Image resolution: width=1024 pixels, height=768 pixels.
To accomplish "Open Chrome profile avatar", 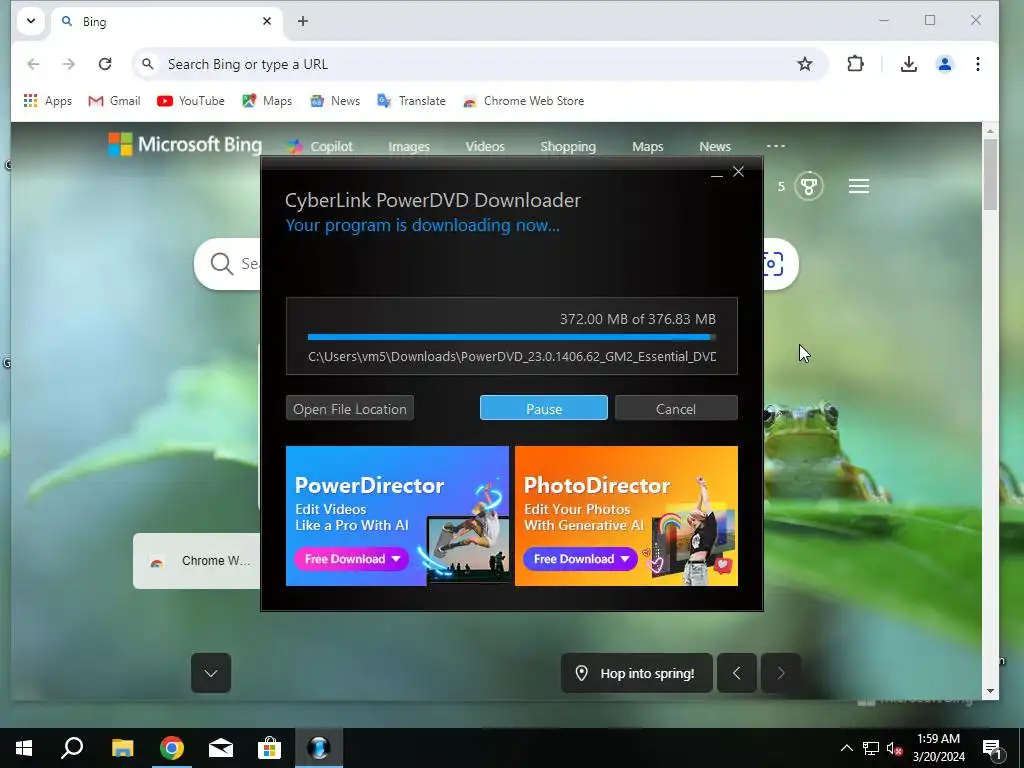I will click(944, 64).
